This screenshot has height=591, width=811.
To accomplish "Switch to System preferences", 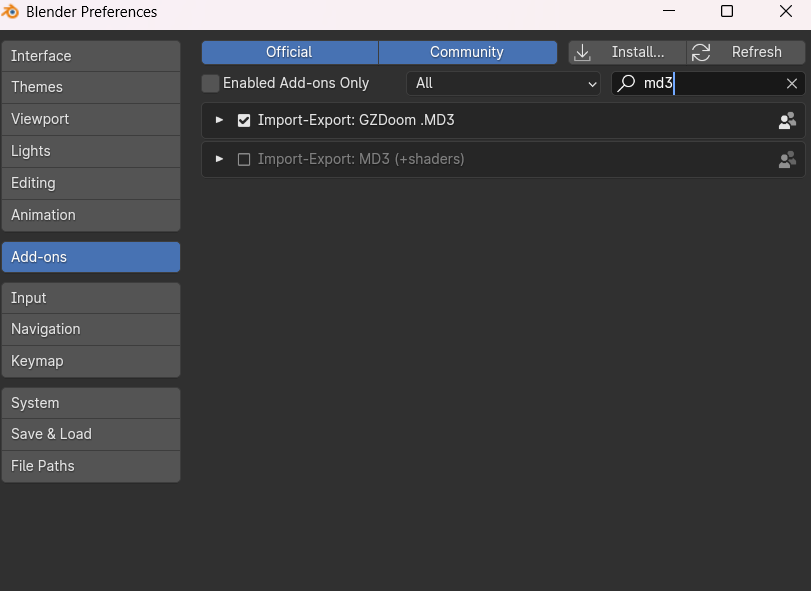I will (x=91, y=403).
